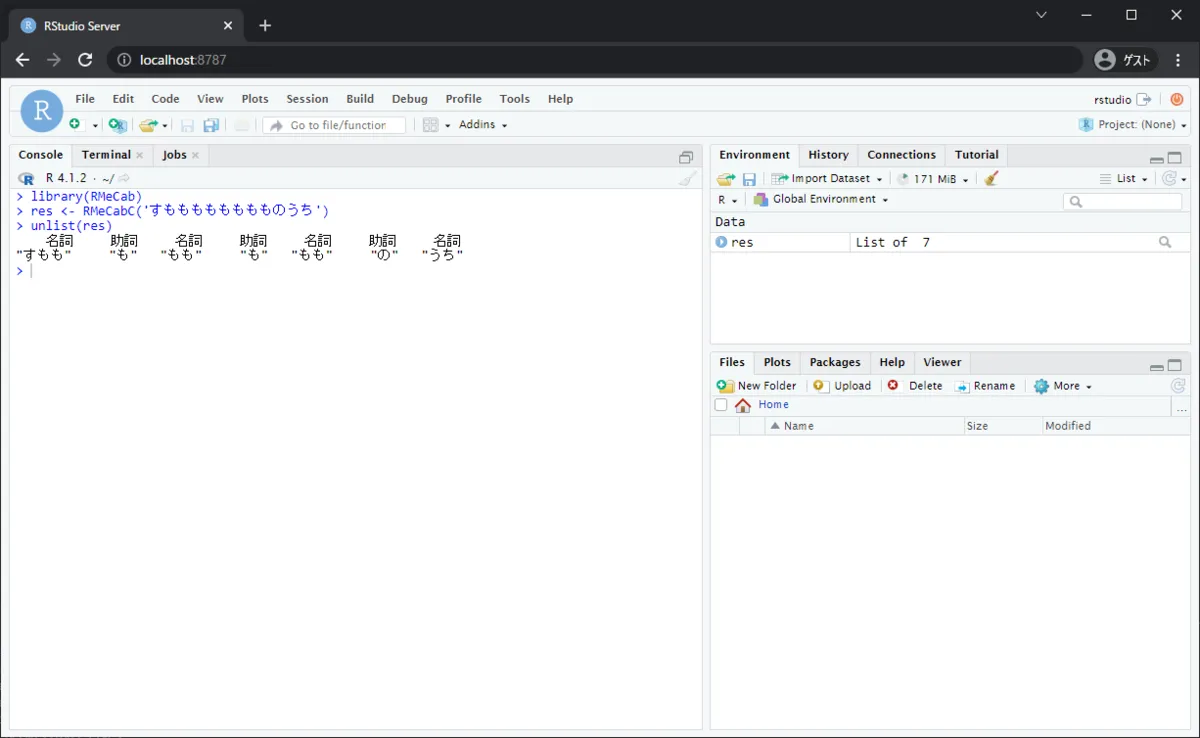Open the Project: (None) dropdown
1200x738 pixels.
(x=1132, y=125)
